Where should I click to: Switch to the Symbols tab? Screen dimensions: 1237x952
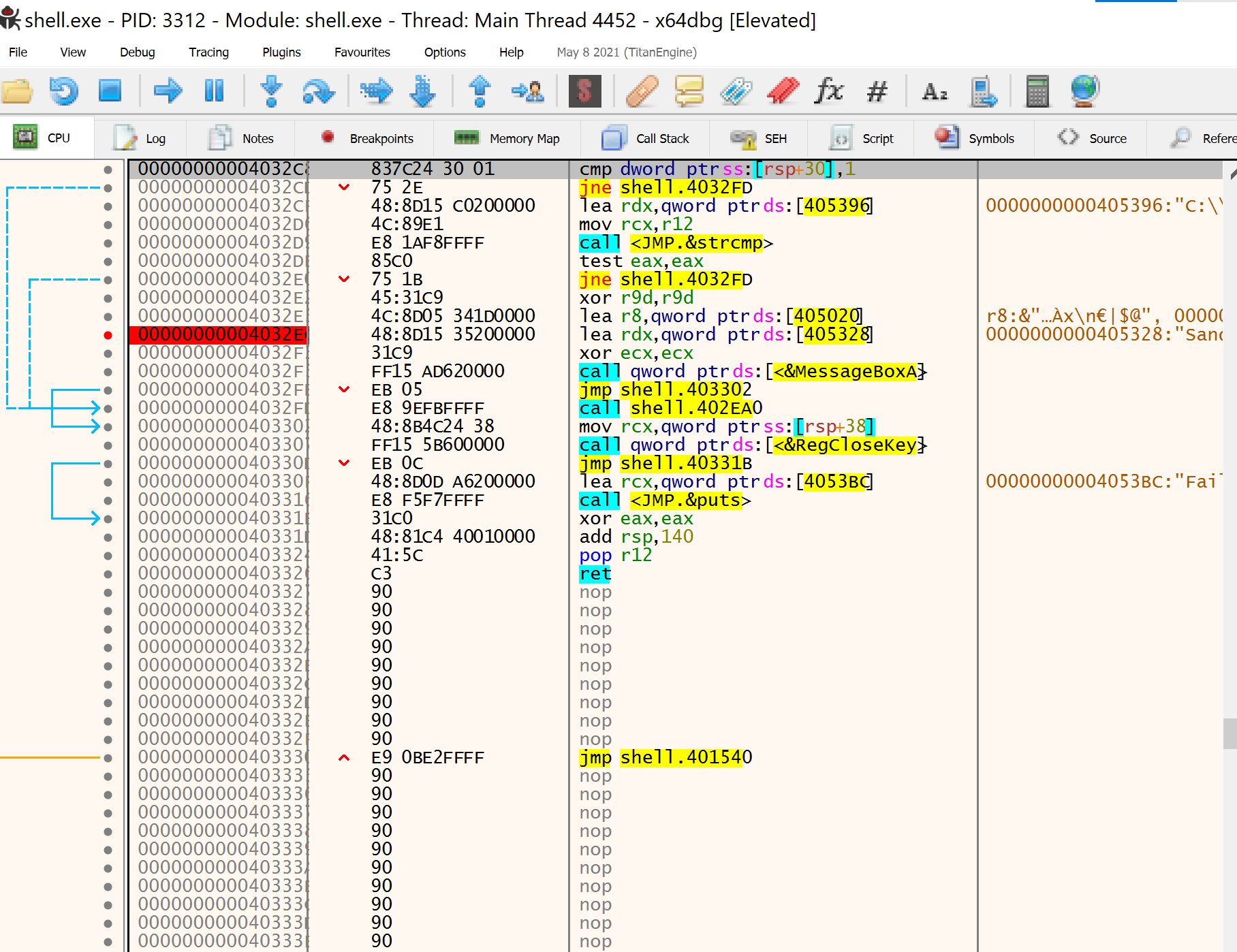tap(975, 138)
